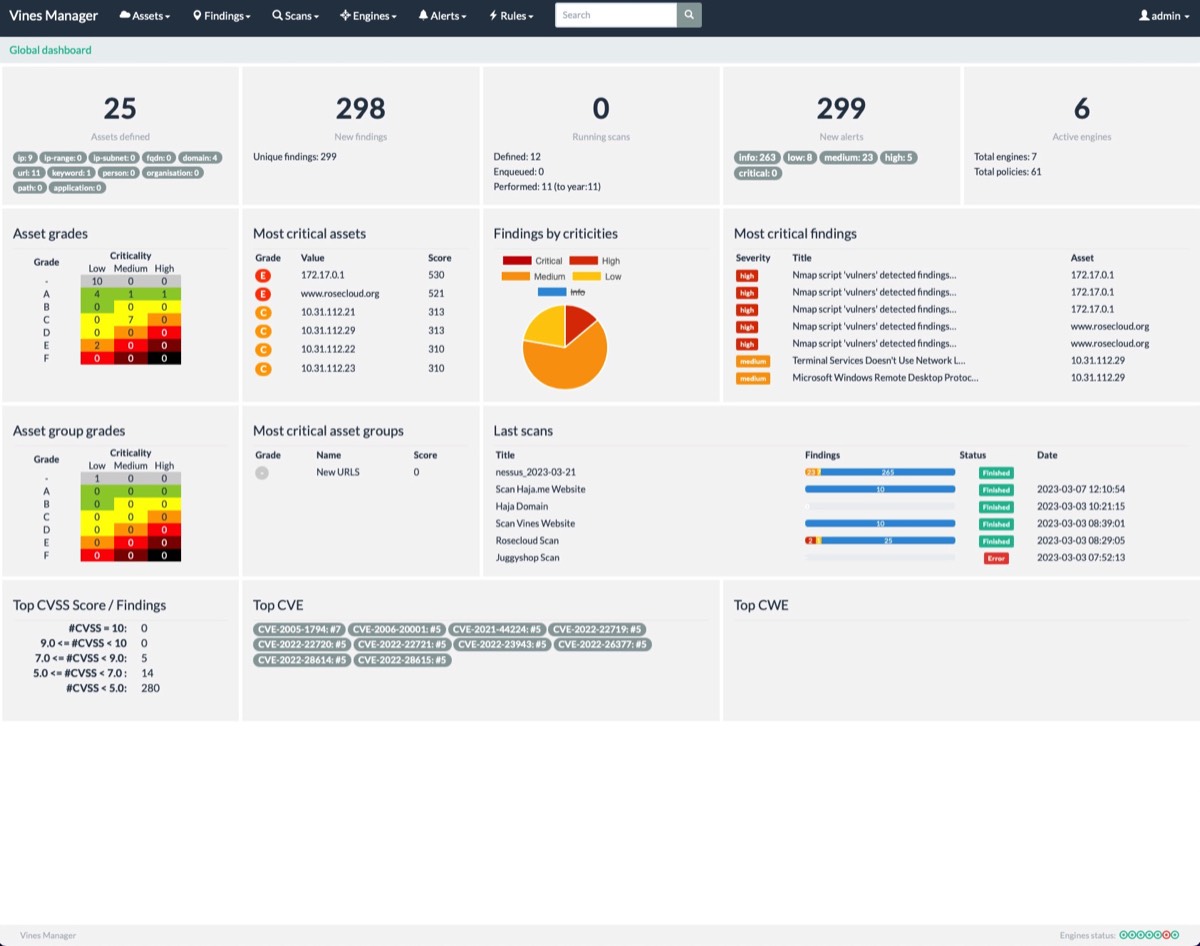This screenshot has width=1200, height=946.
Task: Toggle the Low legend entry in pie chart
Action: (x=598, y=276)
